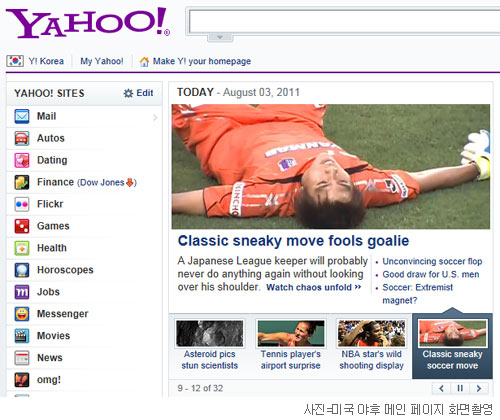Focus the Yahoo search field
This screenshot has width=500, height=420.
coord(344,21)
